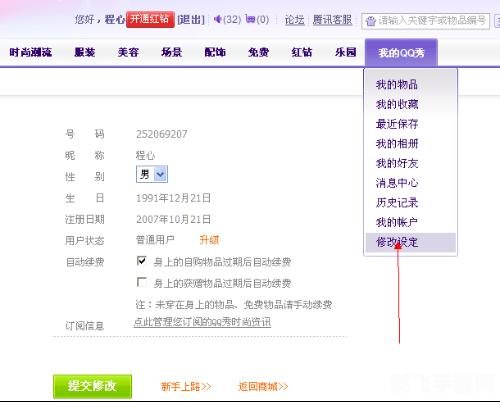This screenshot has height=402, width=500.
Task: Select 我的帐户 menu item
Action: (x=397, y=222)
